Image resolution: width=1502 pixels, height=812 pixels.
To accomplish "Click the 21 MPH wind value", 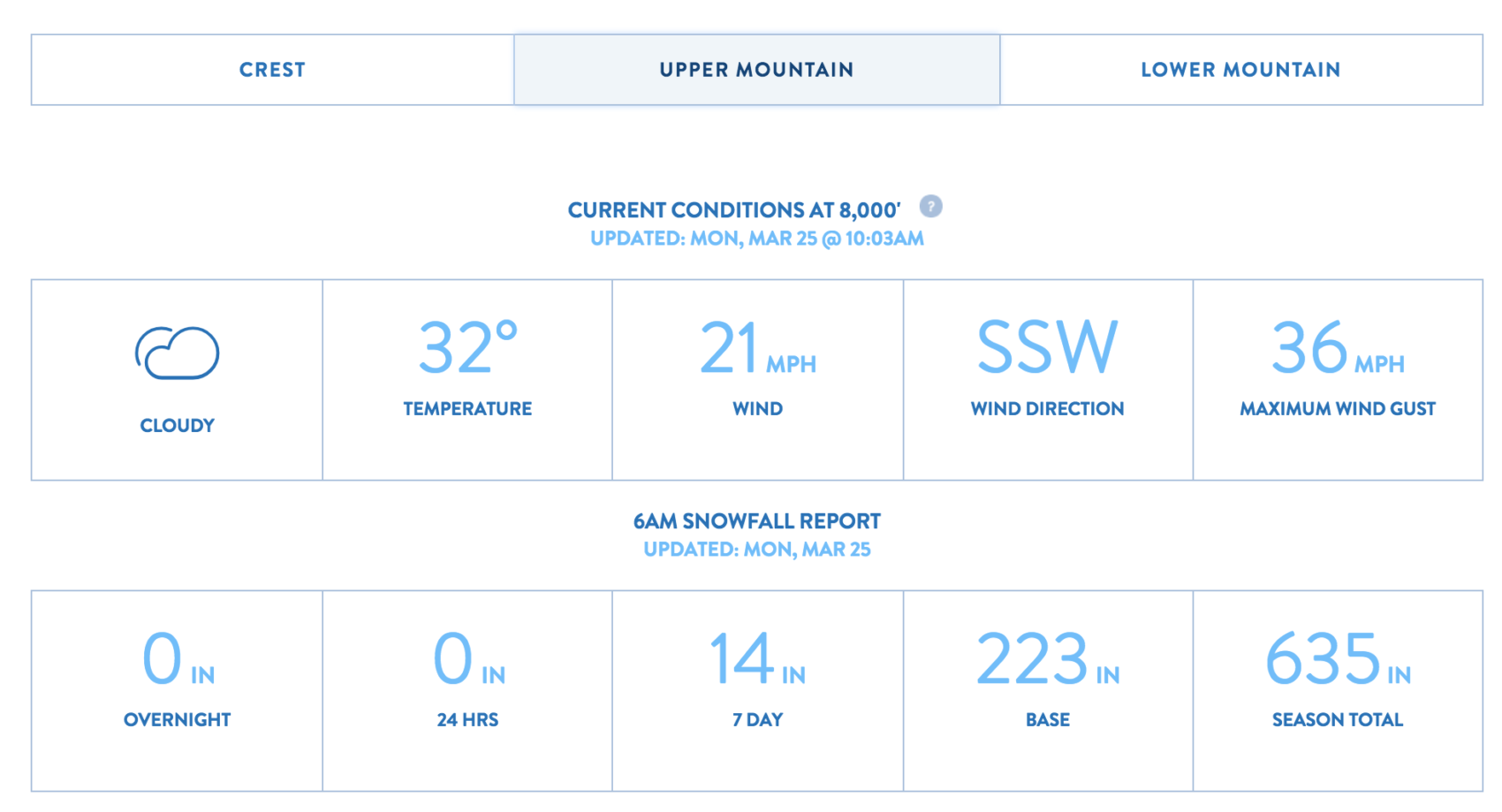I will click(758, 349).
